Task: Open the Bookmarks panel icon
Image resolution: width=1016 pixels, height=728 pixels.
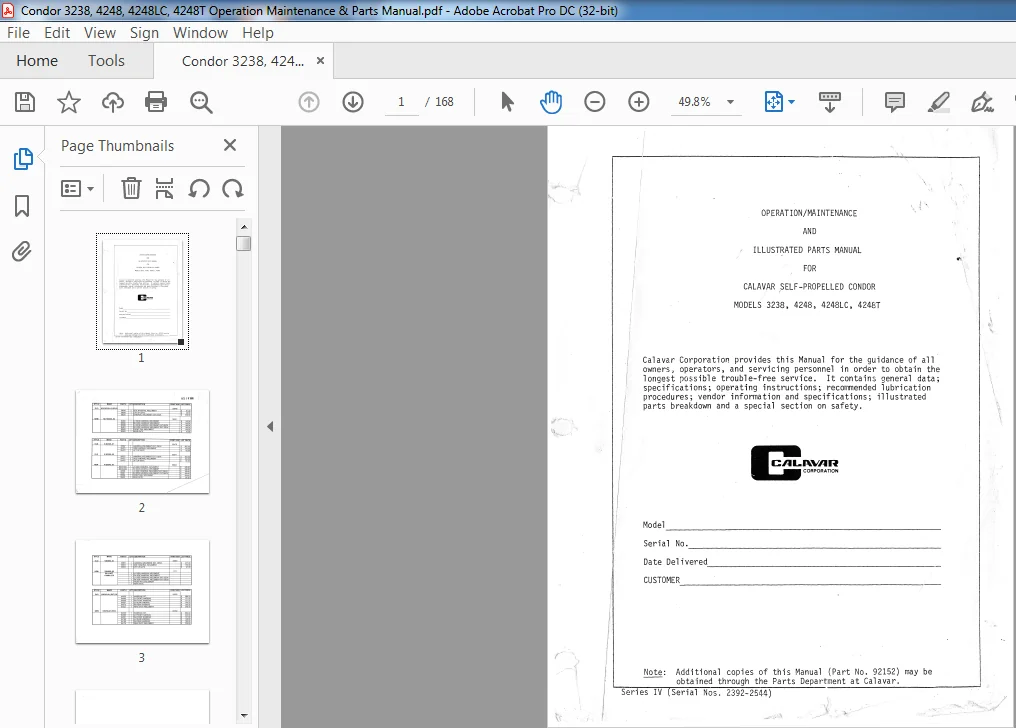Action: pyautogui.click(x=22, y=206)
